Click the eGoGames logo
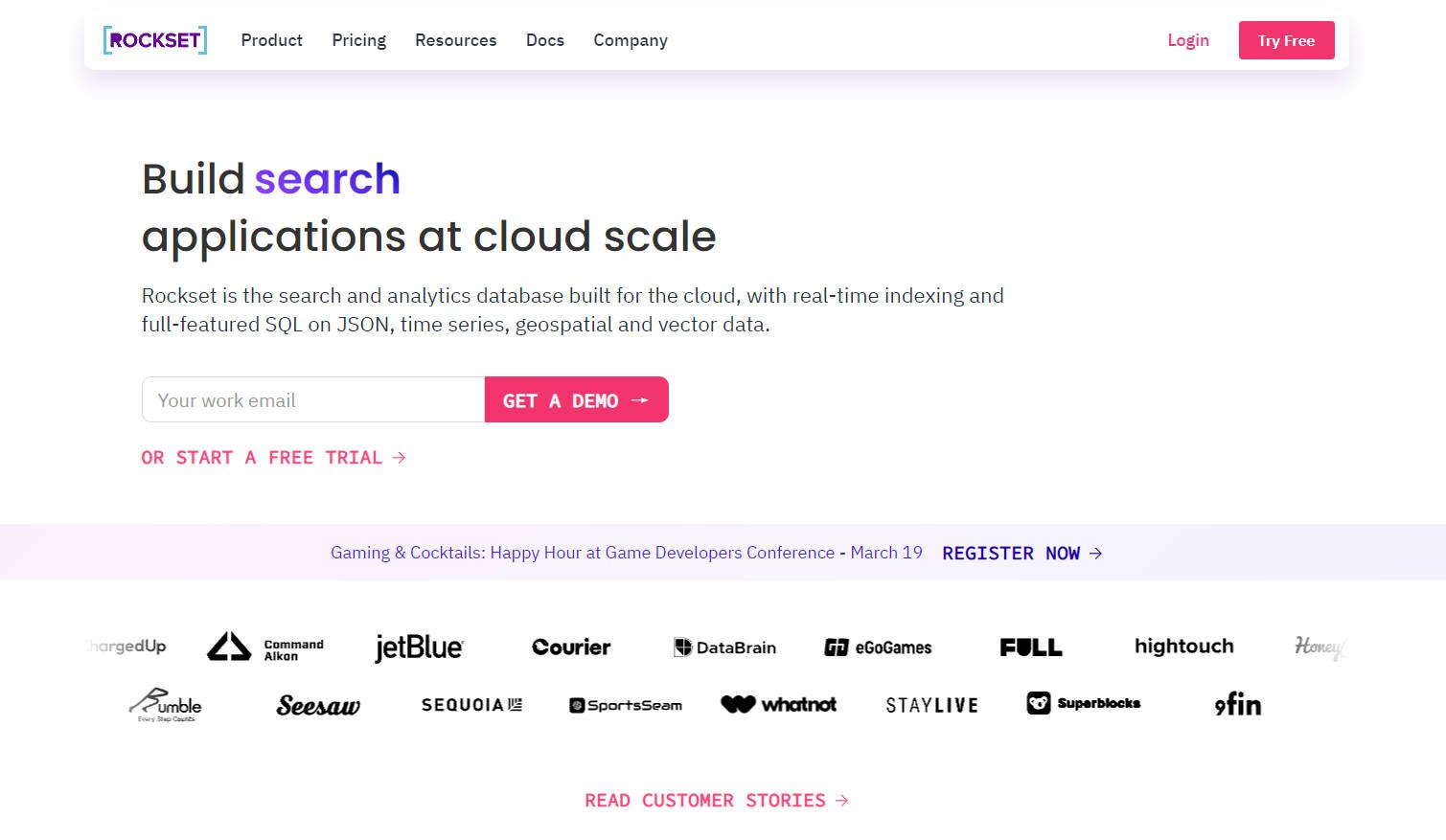This screenshot has height=840, width=1446. click(x=878, y=647)
